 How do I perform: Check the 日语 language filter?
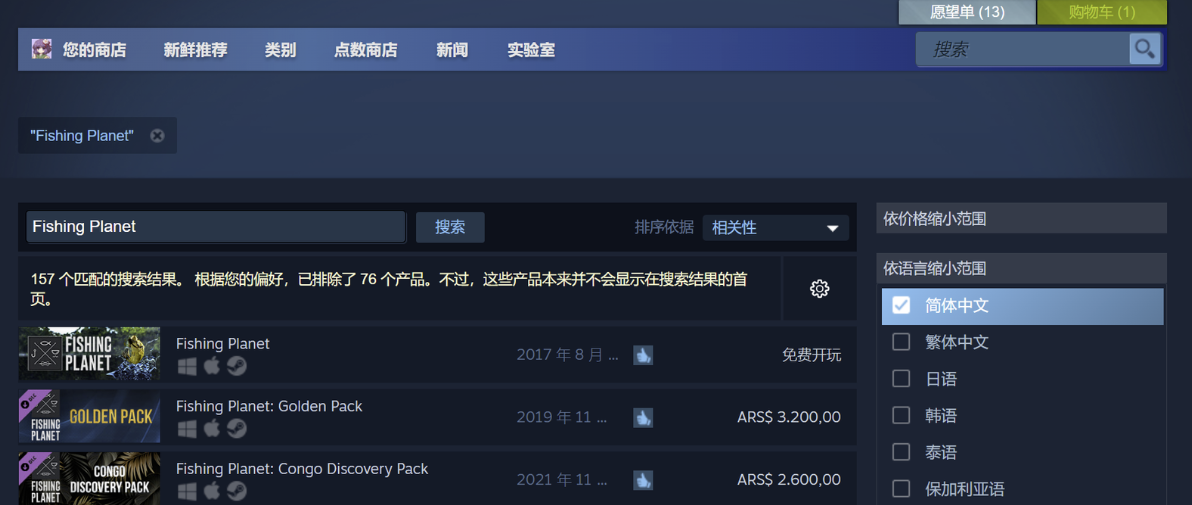901,379
